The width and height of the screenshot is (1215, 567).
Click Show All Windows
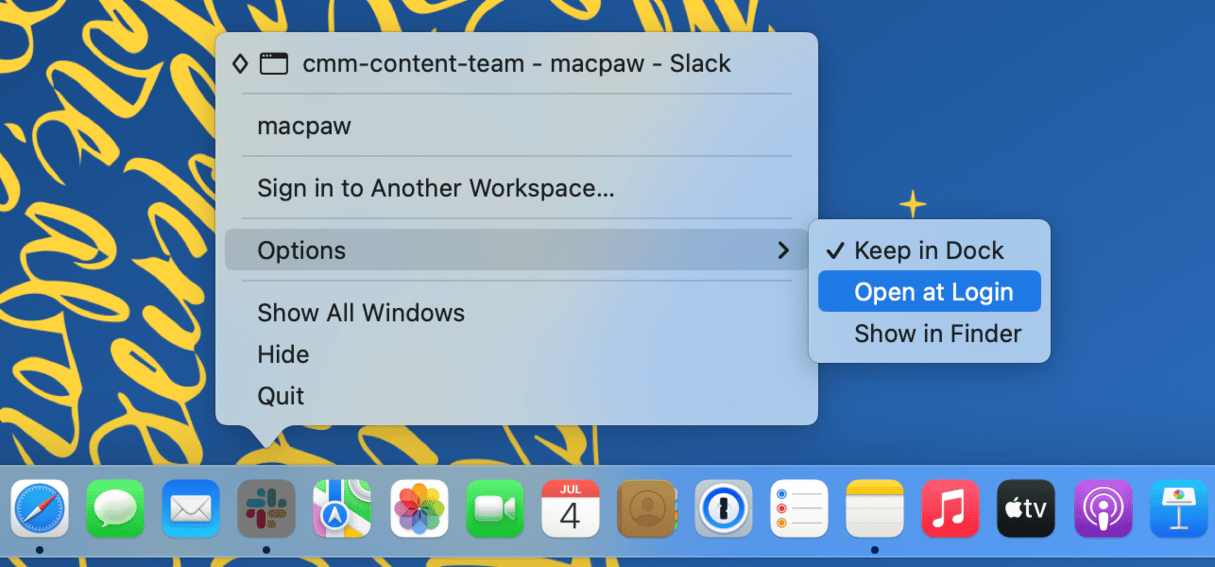coord(516,313)
